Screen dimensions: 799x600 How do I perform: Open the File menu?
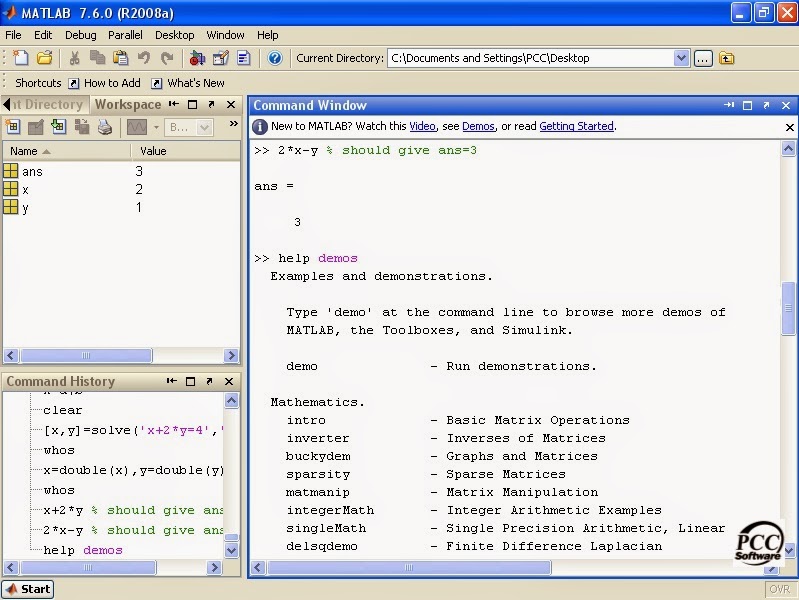click(x=13, y=35)
